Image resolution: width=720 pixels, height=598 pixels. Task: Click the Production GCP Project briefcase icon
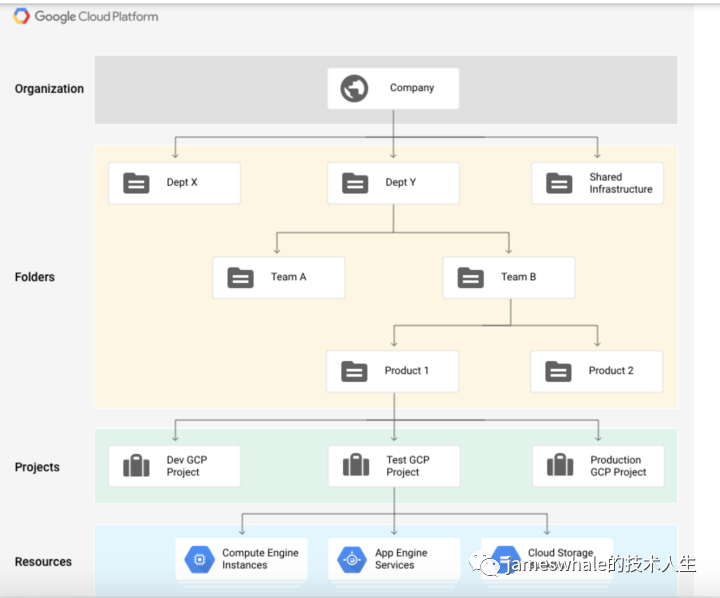(560, 464)
